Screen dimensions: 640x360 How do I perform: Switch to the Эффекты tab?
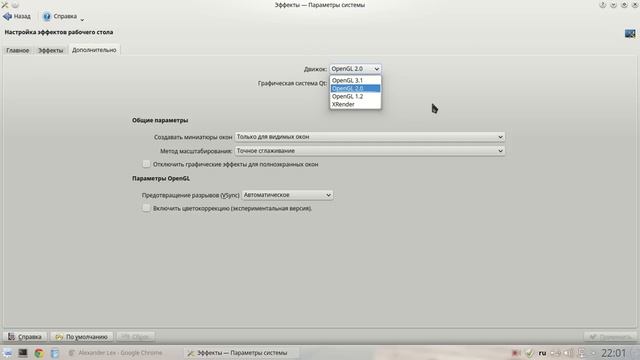pyautogui.click(x=51, y=50)
